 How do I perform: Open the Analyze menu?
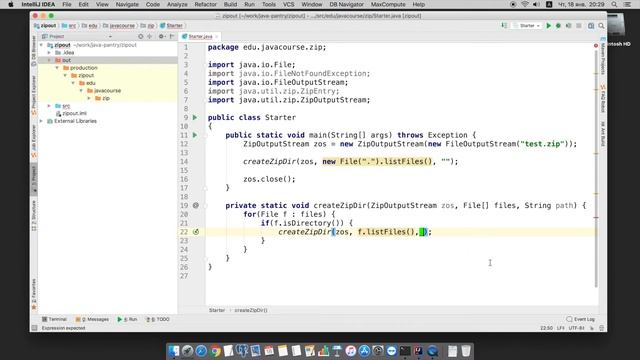177,4
